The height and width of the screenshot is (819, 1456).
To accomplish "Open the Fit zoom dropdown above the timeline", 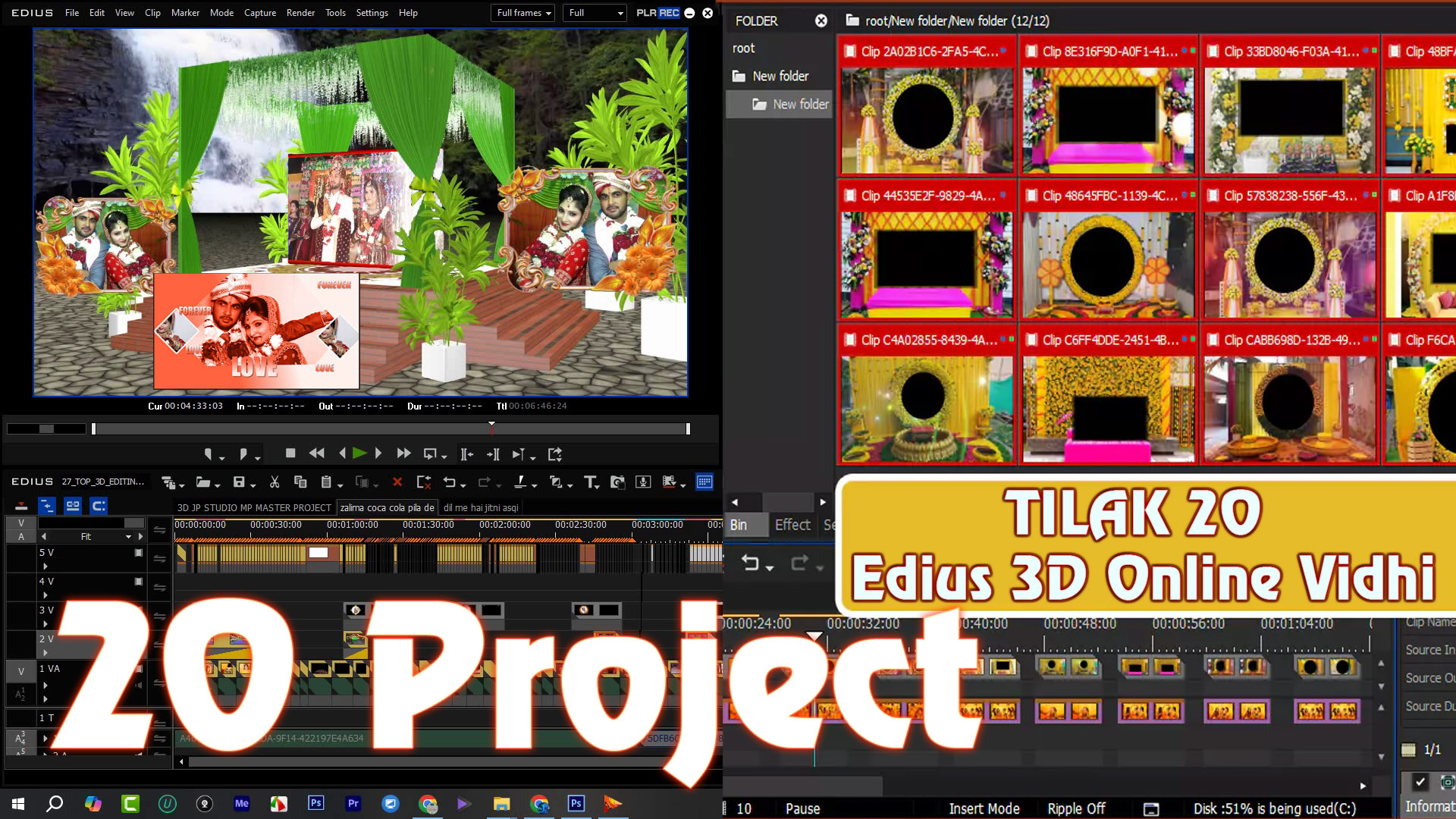I will pyautogui.click(x=129, y=536).
